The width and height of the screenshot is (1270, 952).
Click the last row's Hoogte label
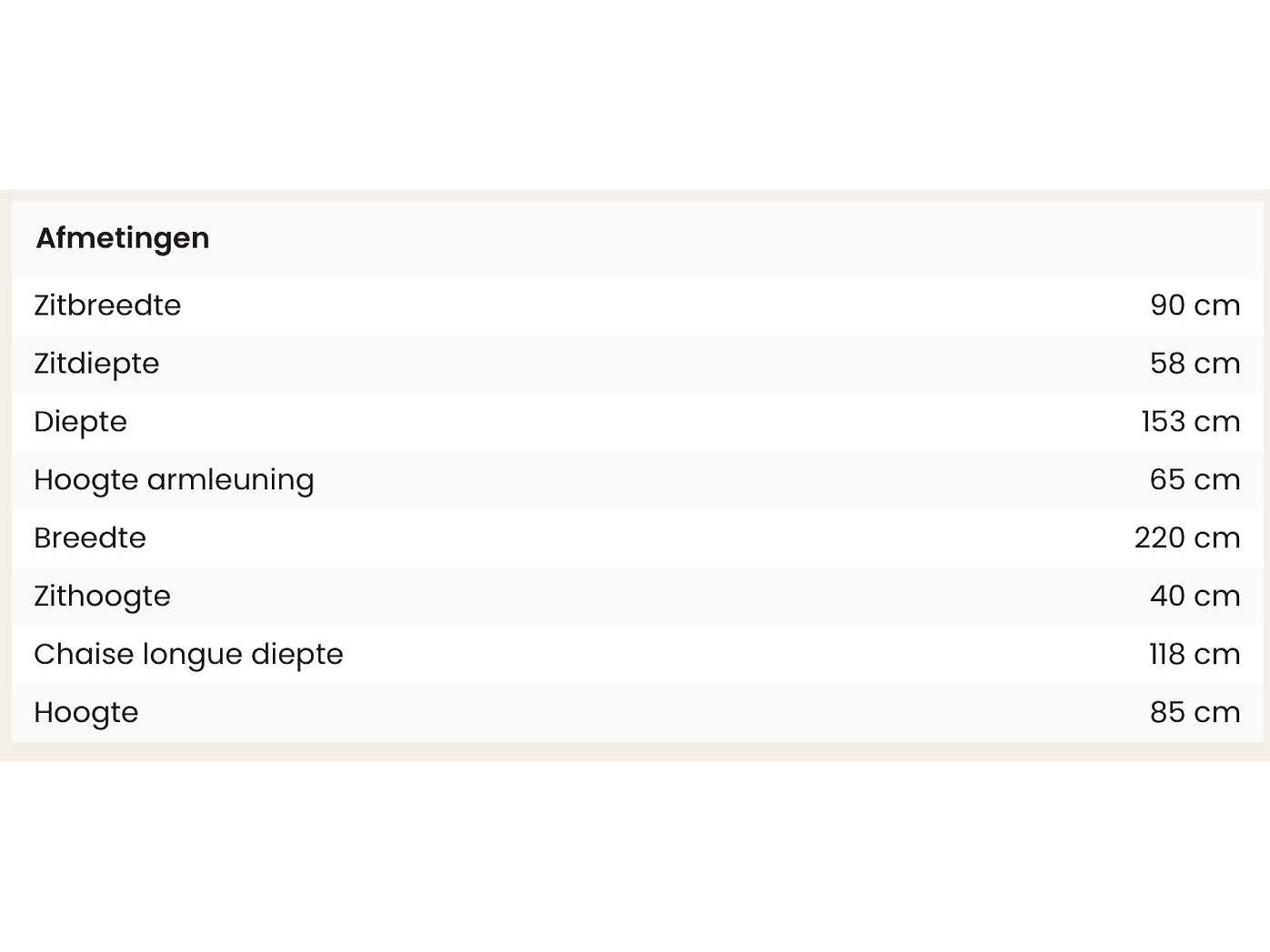(86, 713)
